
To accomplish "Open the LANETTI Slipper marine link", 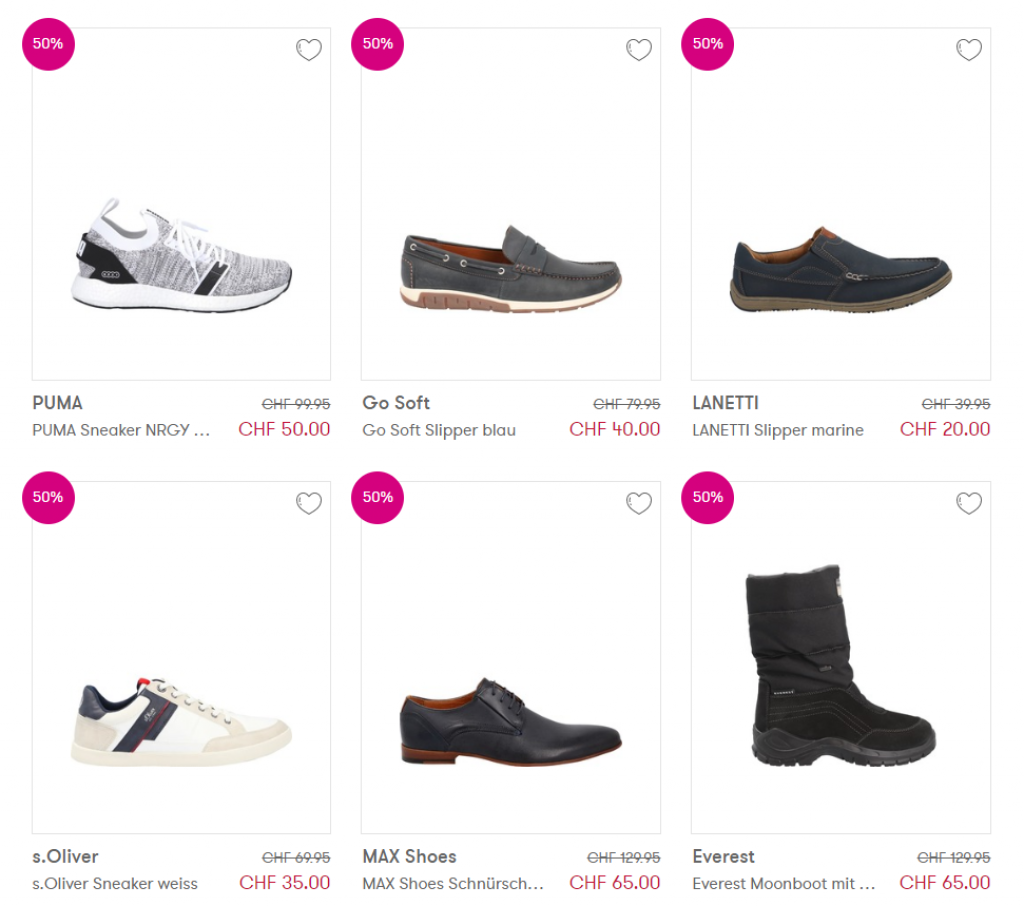I will coord(777,431).
